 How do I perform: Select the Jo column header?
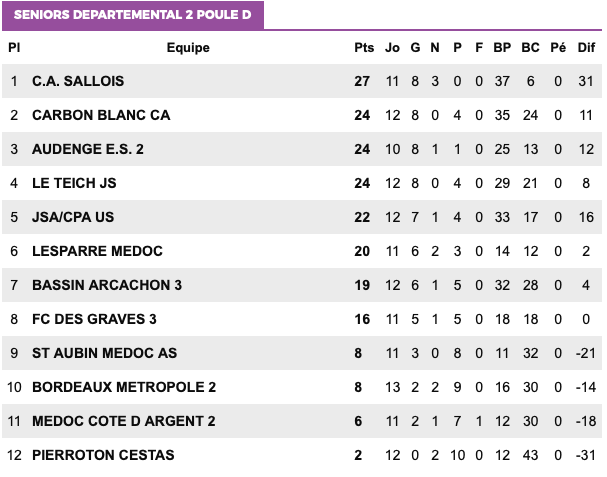[392, 48]
